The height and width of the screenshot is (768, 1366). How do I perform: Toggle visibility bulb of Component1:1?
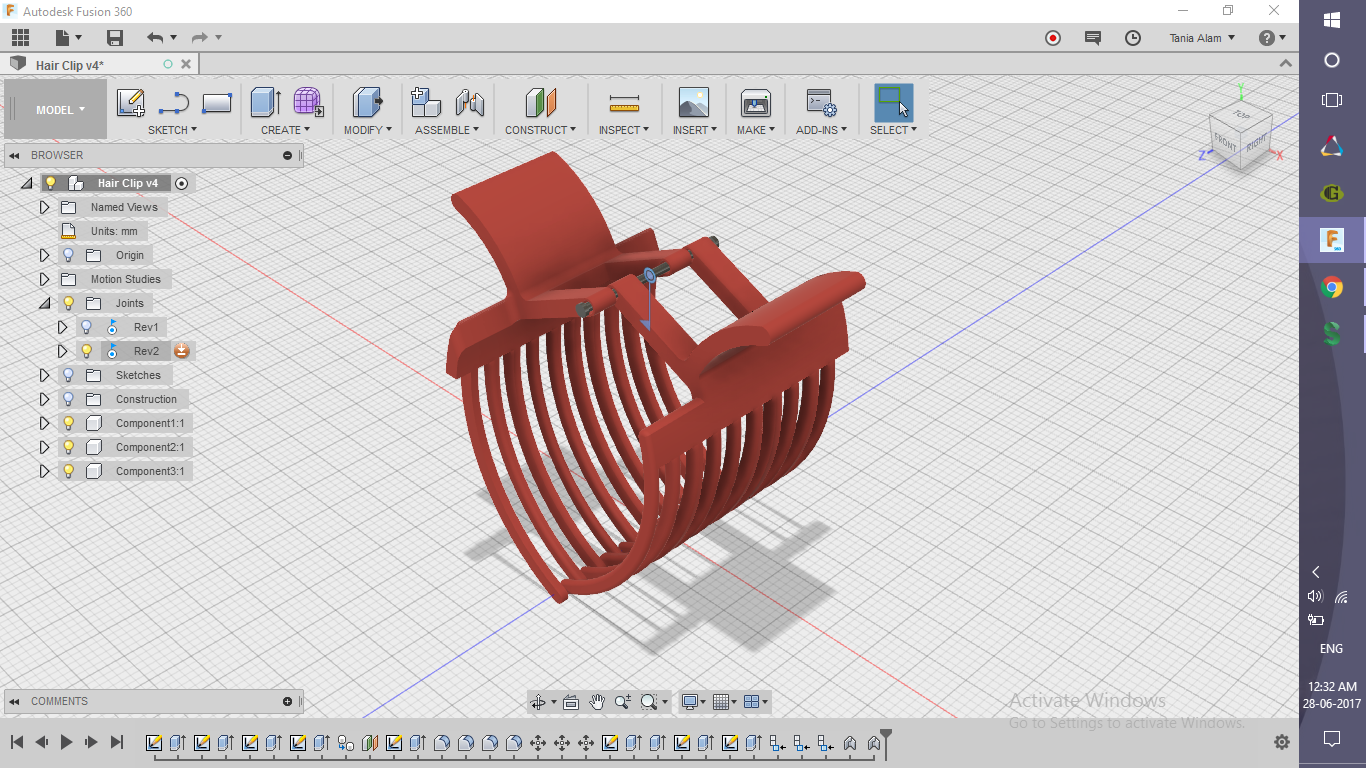pos(68,423)
